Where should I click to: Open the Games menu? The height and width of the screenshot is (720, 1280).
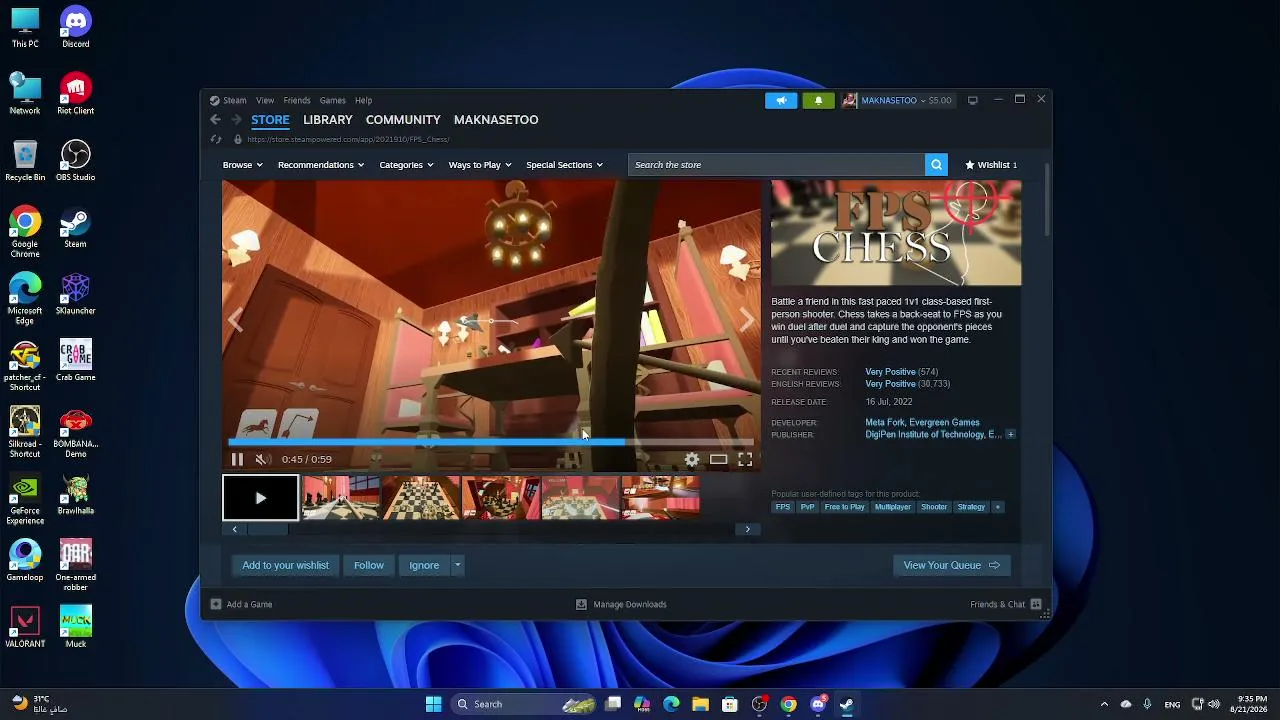pyautogui.click(x=333, y=100)
